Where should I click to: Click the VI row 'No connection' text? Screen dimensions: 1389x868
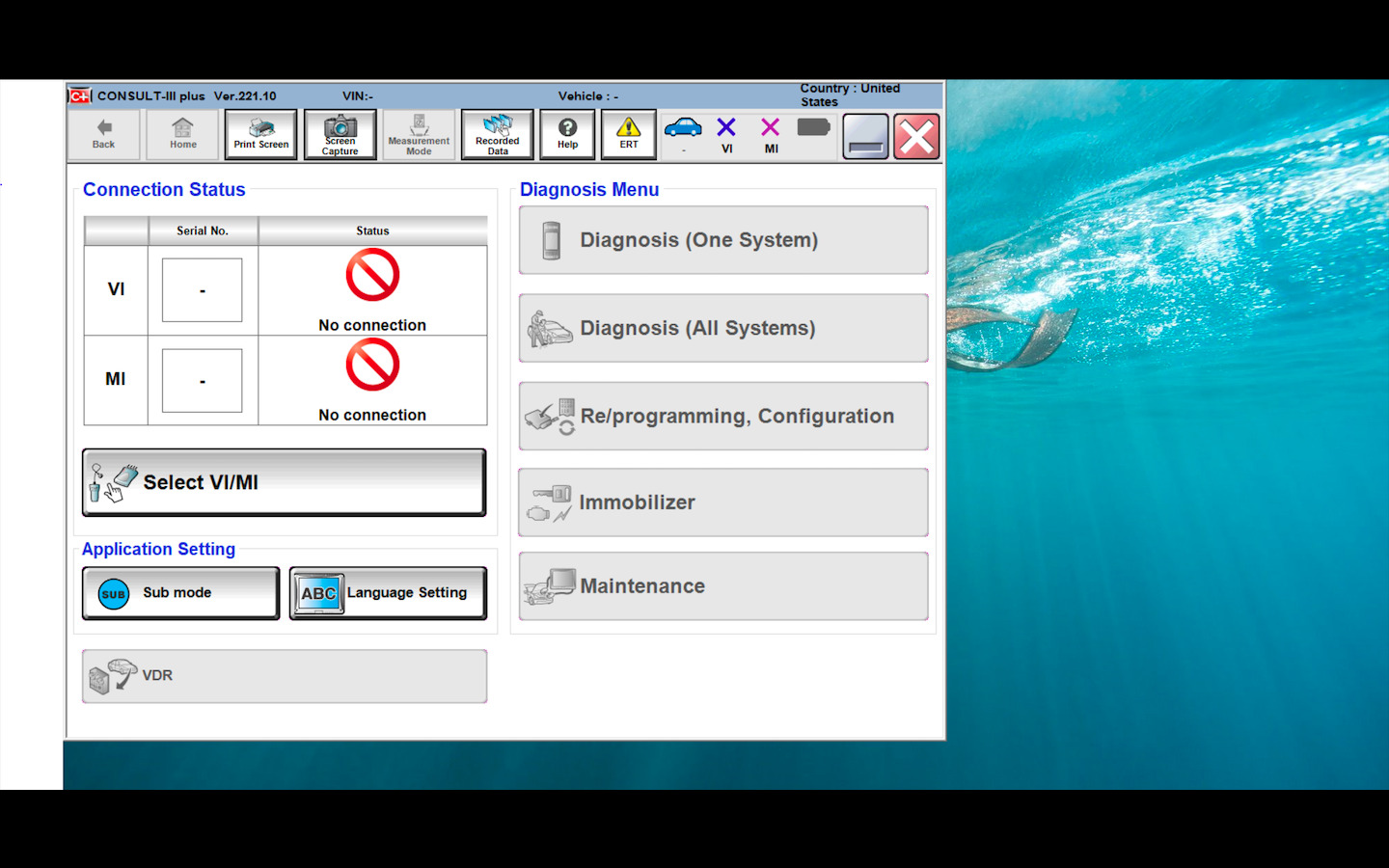[372, 325]
